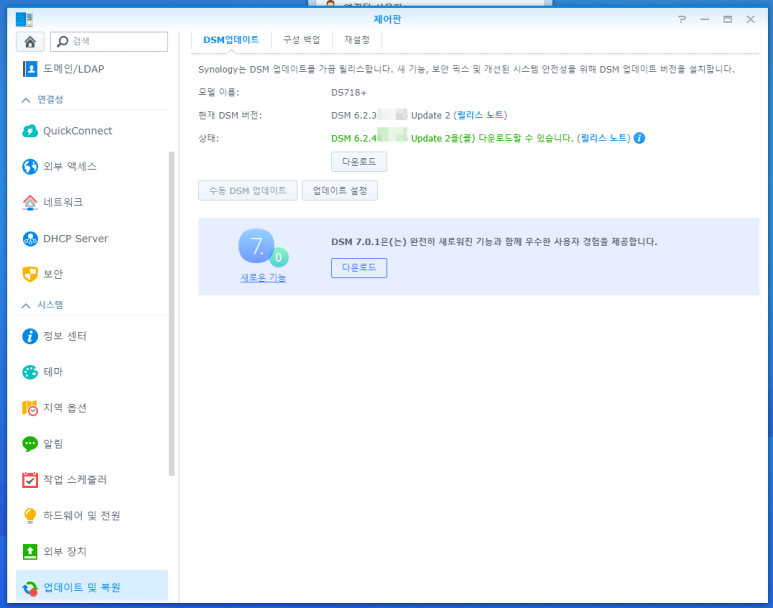Collapse the 연결성 section

[26, 100]
